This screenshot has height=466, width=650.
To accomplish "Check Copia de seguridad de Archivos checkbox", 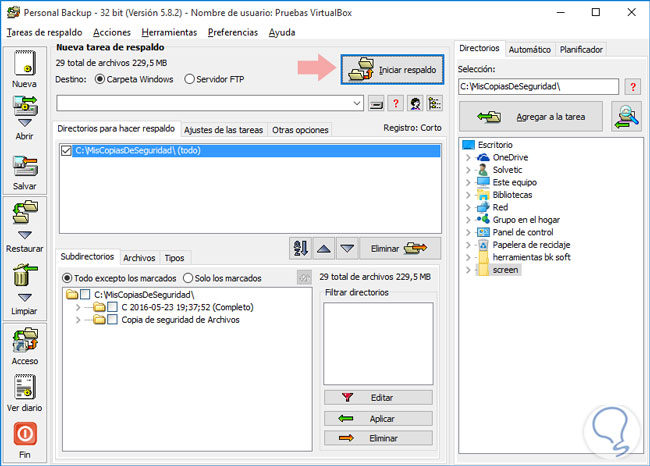I will click(x=112, y=319).
